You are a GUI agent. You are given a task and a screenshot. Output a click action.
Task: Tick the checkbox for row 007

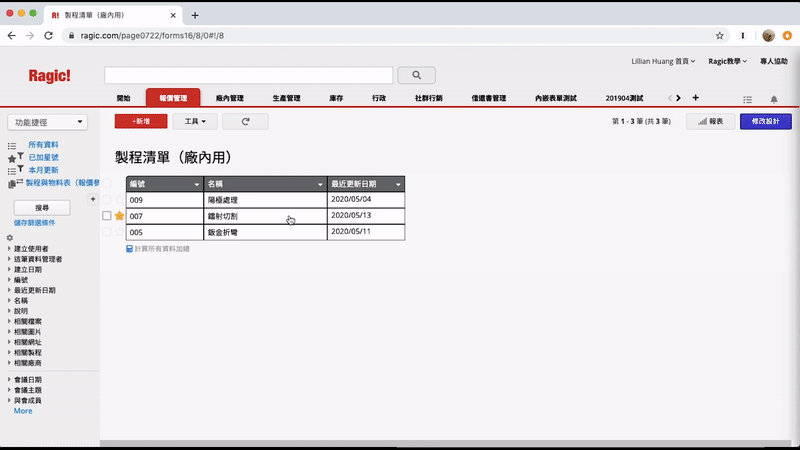[107, 216]
